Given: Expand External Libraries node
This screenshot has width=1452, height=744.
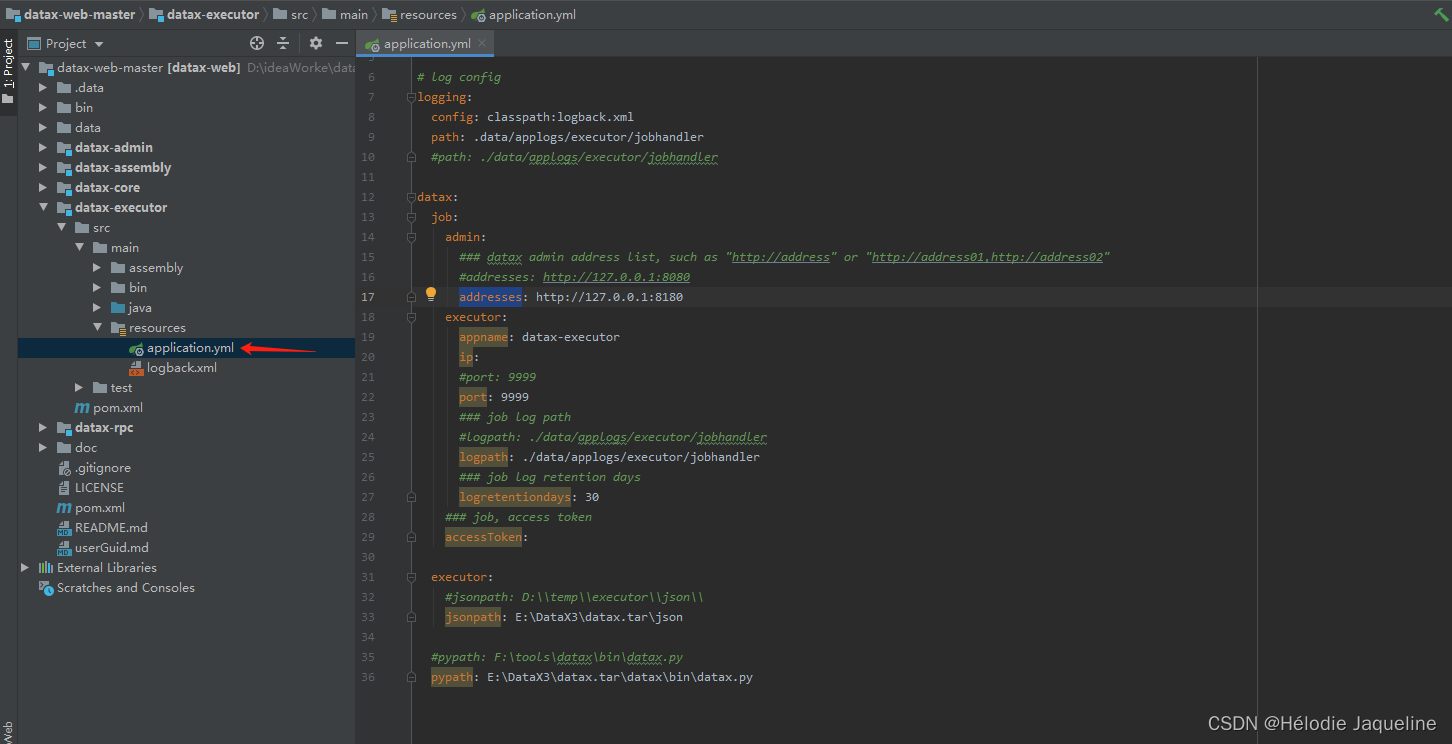Looking at the screenshot, I should (x=25, y=568).
